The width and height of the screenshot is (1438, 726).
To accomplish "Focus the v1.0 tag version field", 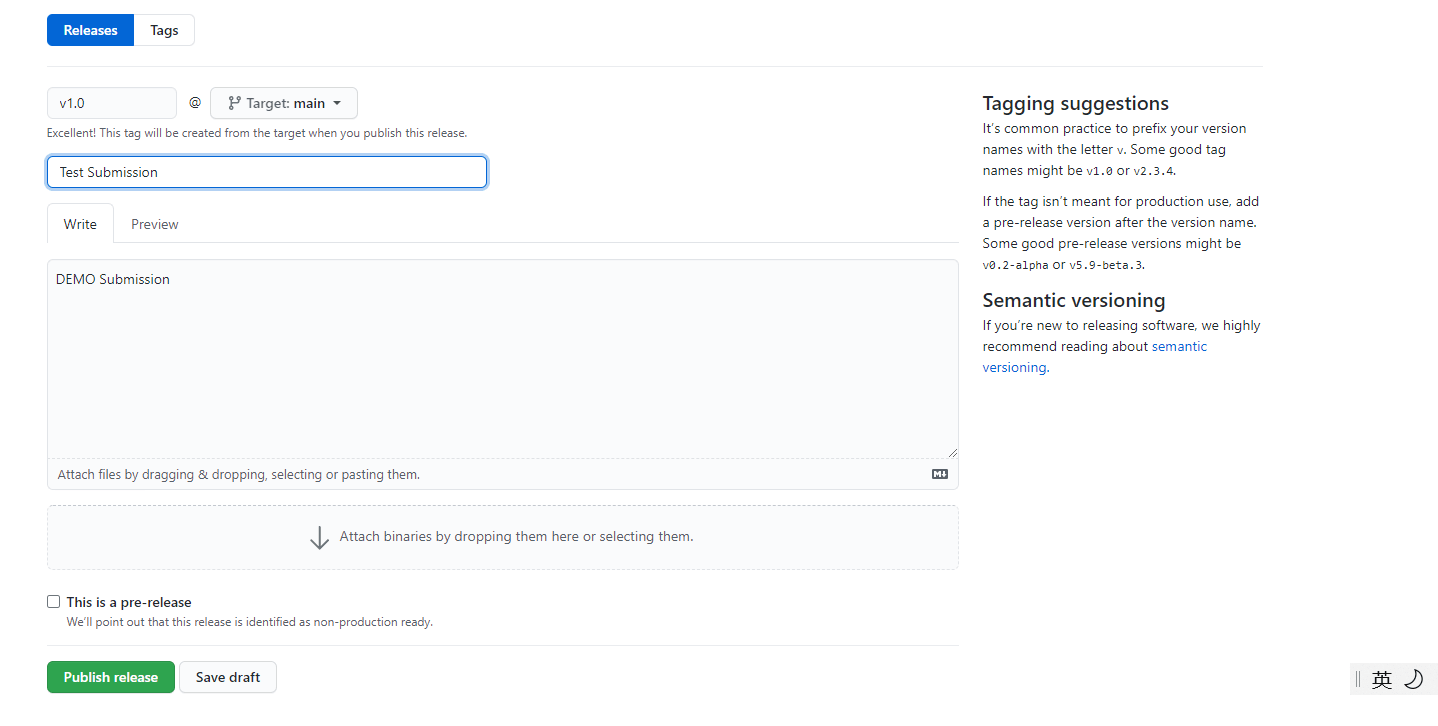I will click(x=112, y=103).
